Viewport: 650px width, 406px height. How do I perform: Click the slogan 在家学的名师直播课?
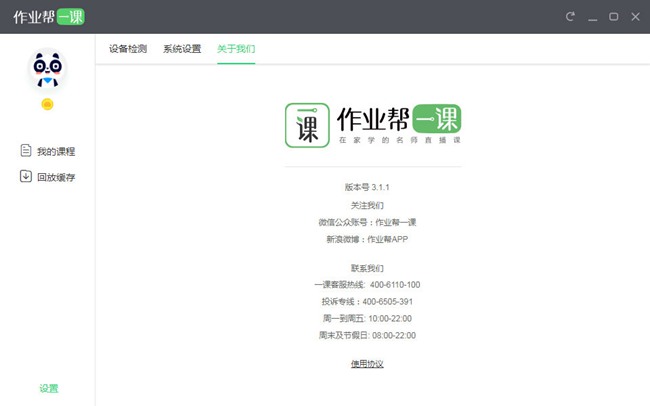[x=400, y=140]
